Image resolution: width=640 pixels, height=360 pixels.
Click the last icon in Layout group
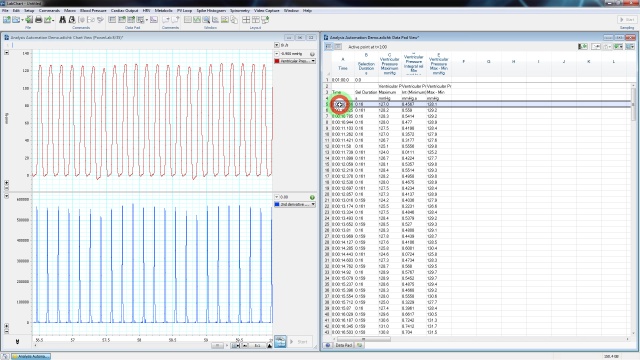pos(265,20)
